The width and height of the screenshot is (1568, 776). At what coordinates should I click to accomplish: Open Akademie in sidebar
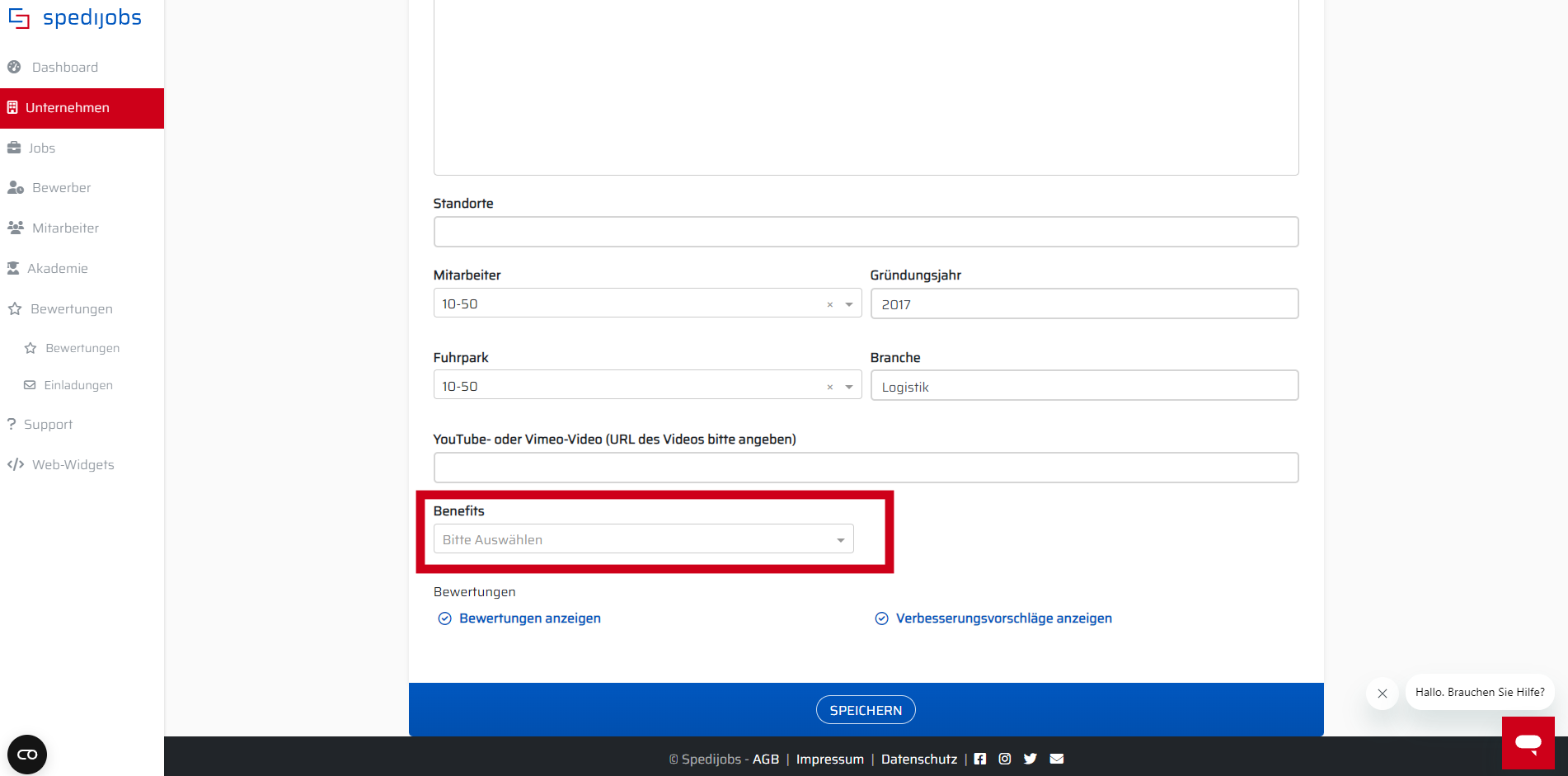pyautogui.click(x=57, y=268)
